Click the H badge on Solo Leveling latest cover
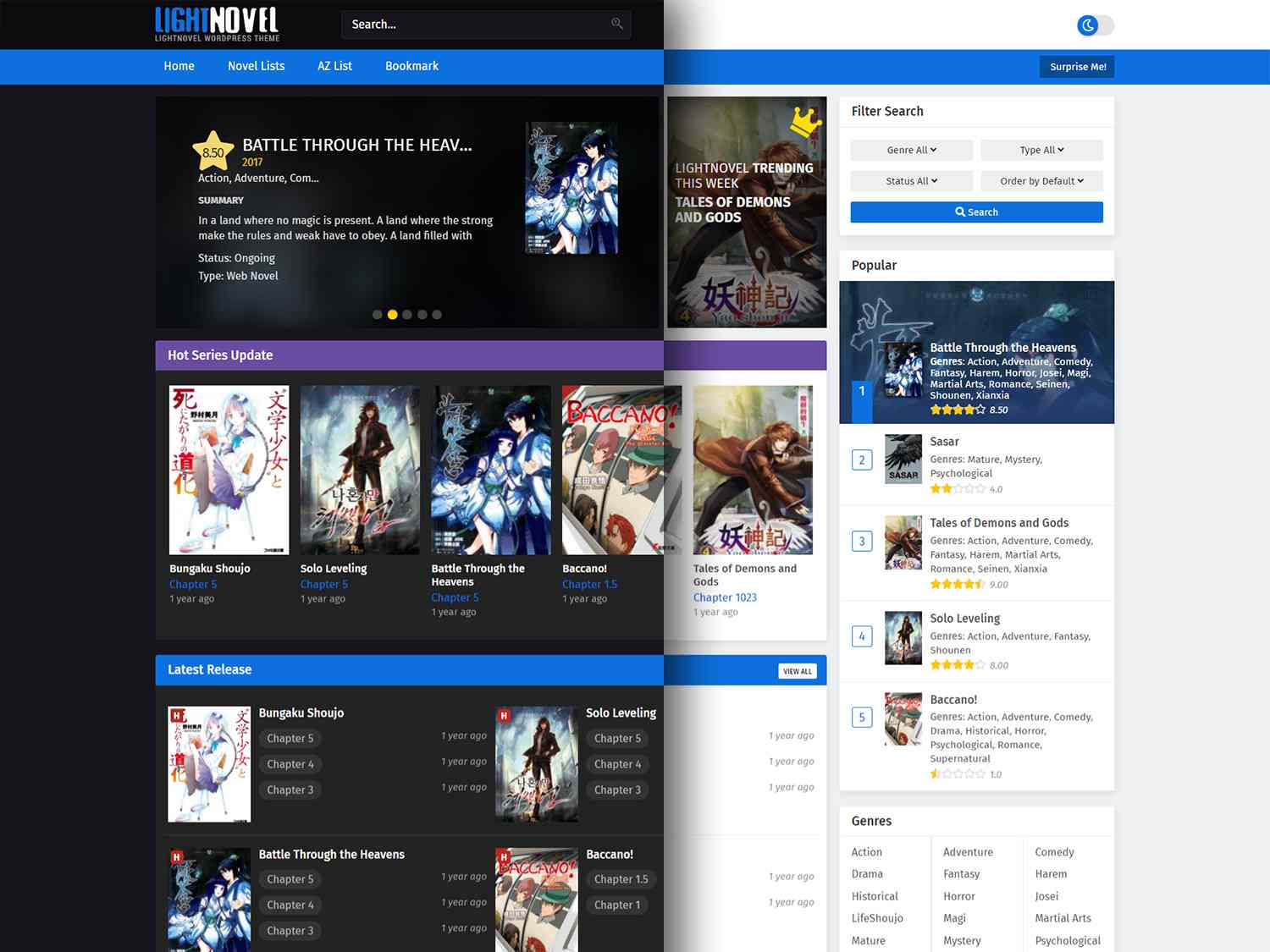 (x=504, y=716)
